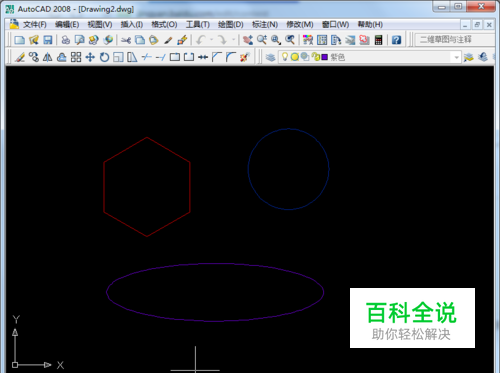Select the Cut scissors icon

tap(126, 40)
